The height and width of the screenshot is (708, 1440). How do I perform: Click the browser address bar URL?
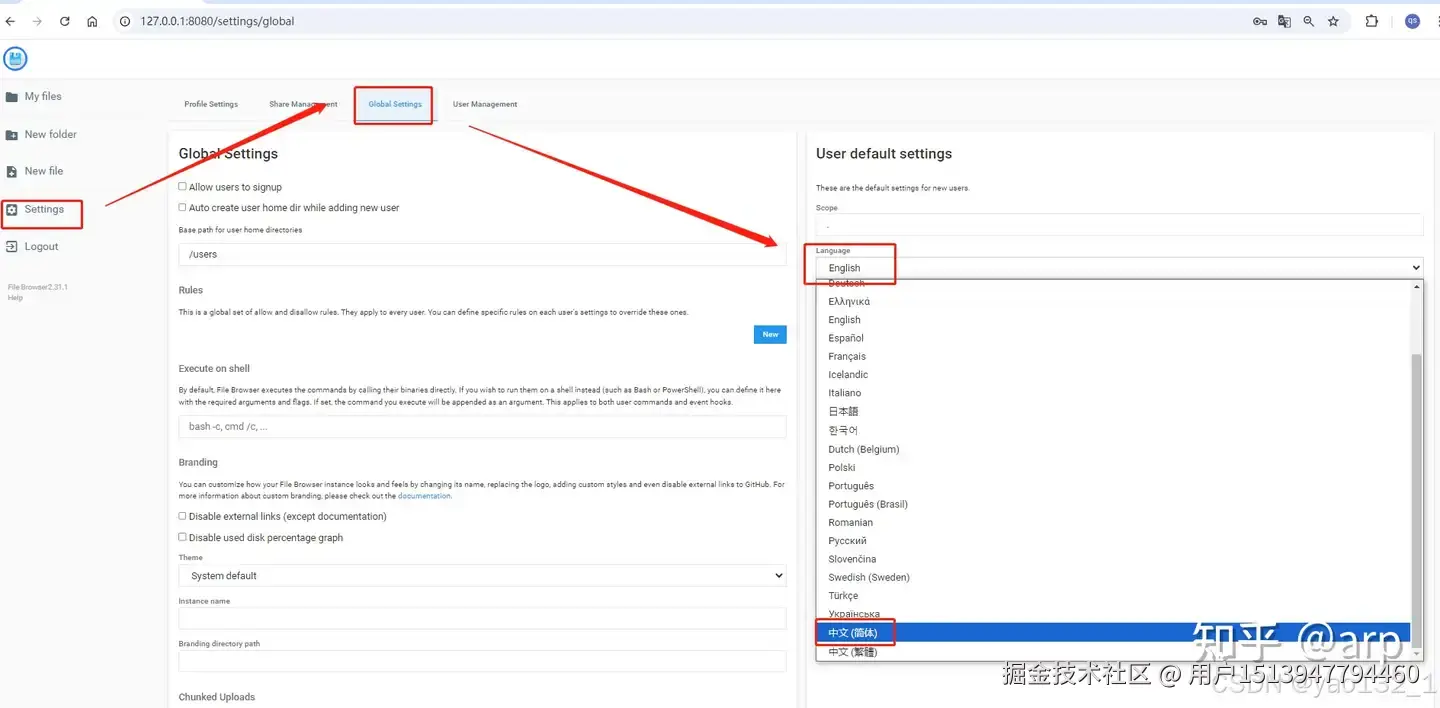point(217,21)
